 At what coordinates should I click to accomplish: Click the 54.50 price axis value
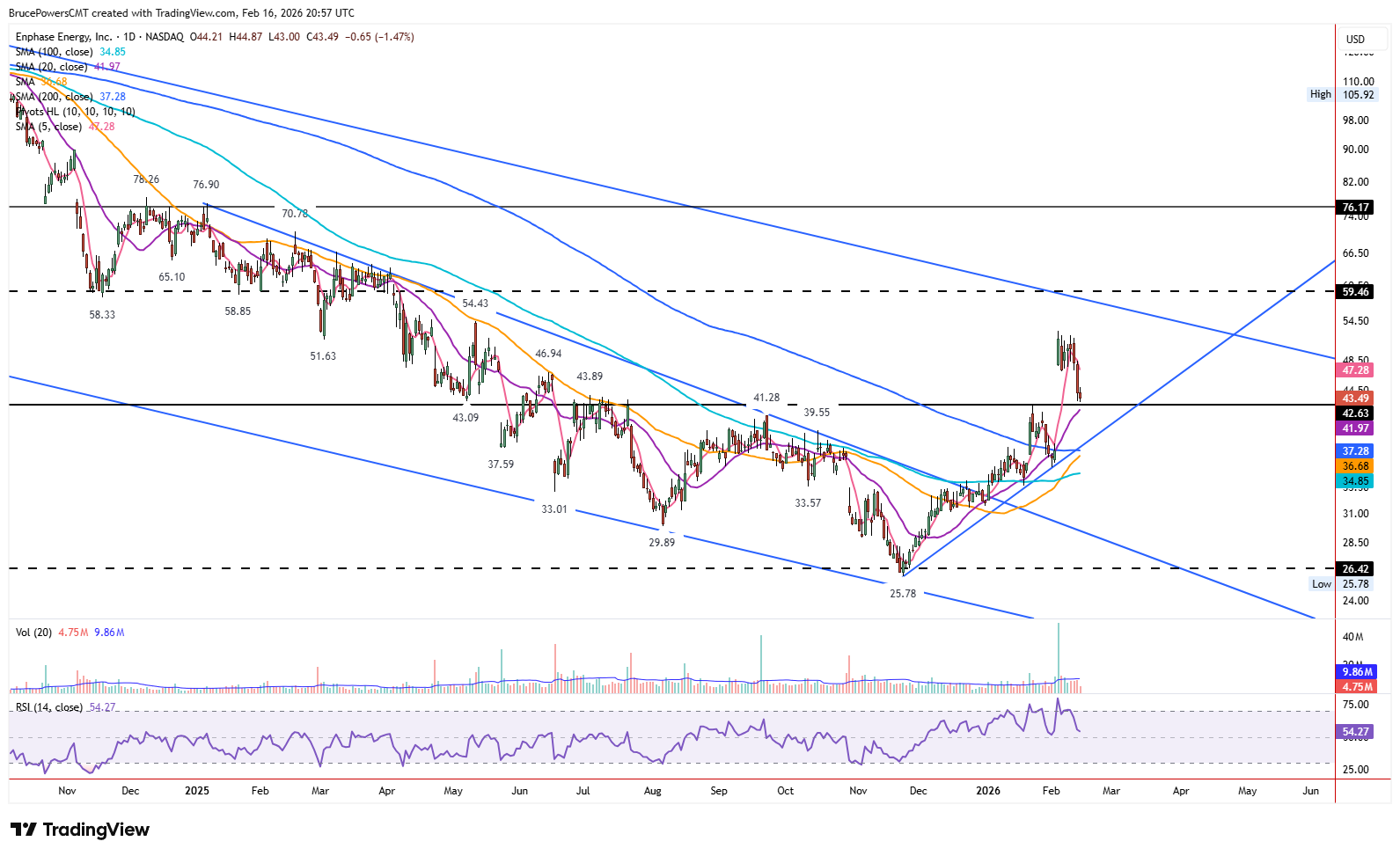1356,321
